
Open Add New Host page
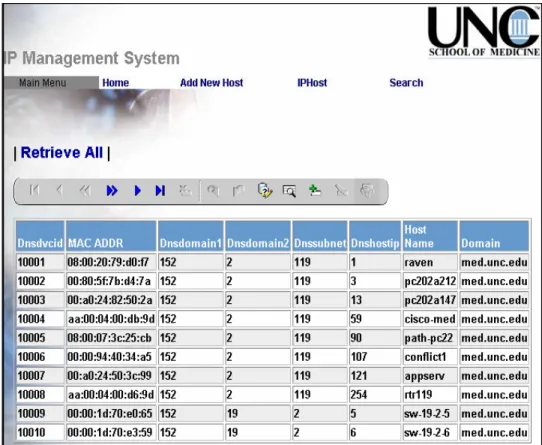tap(212, 83)
